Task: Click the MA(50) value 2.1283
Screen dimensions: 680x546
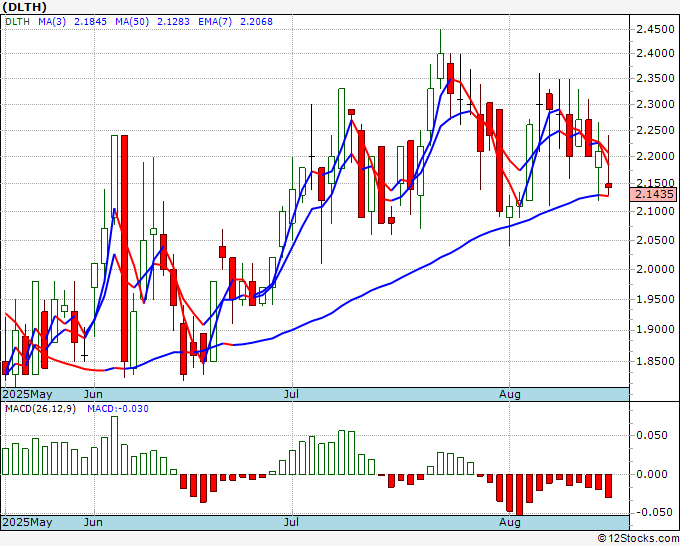Action: click(x=173, y=22)
